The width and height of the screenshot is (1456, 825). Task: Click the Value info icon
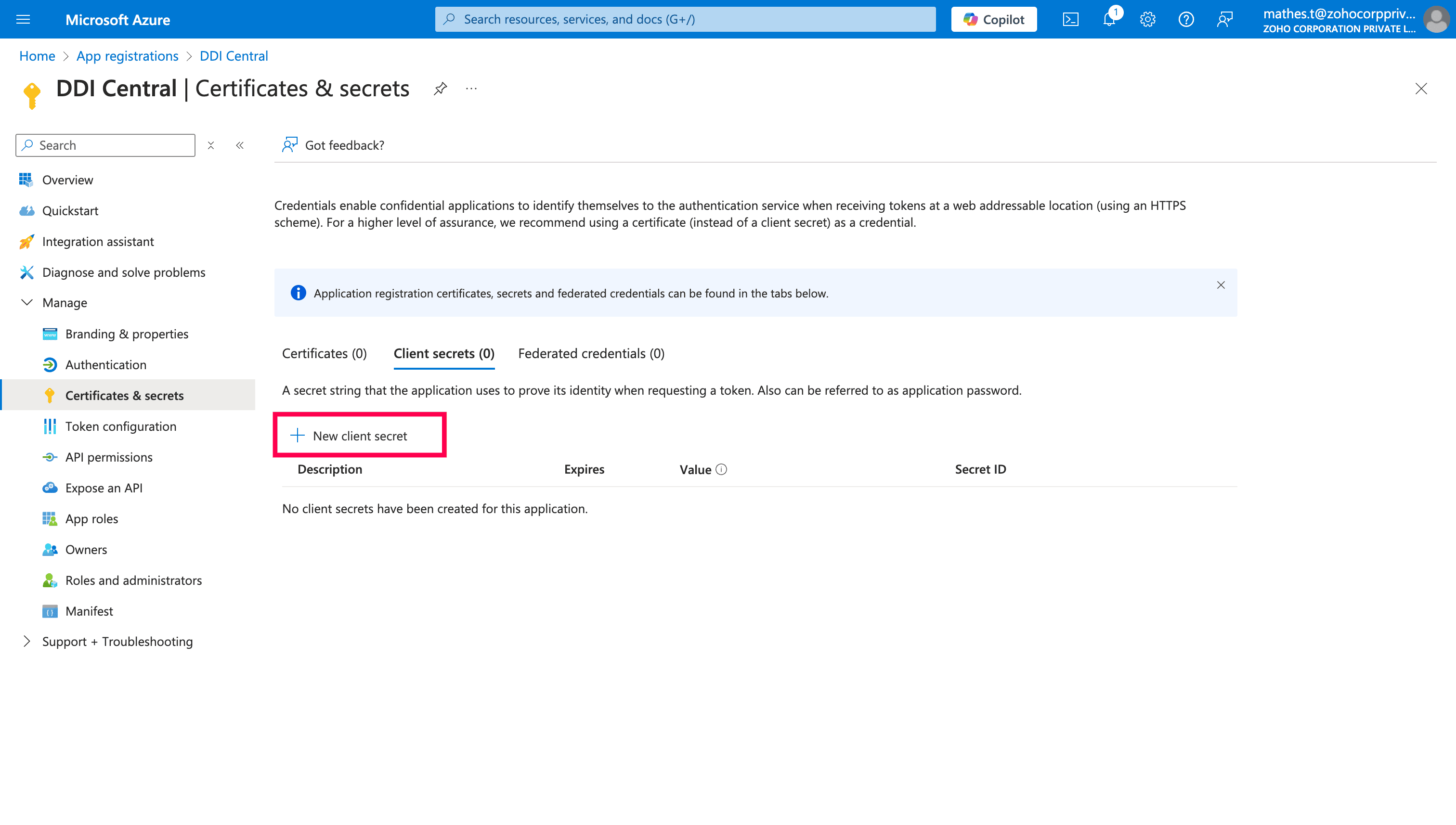pyautogui.click(x=721, y=469)
